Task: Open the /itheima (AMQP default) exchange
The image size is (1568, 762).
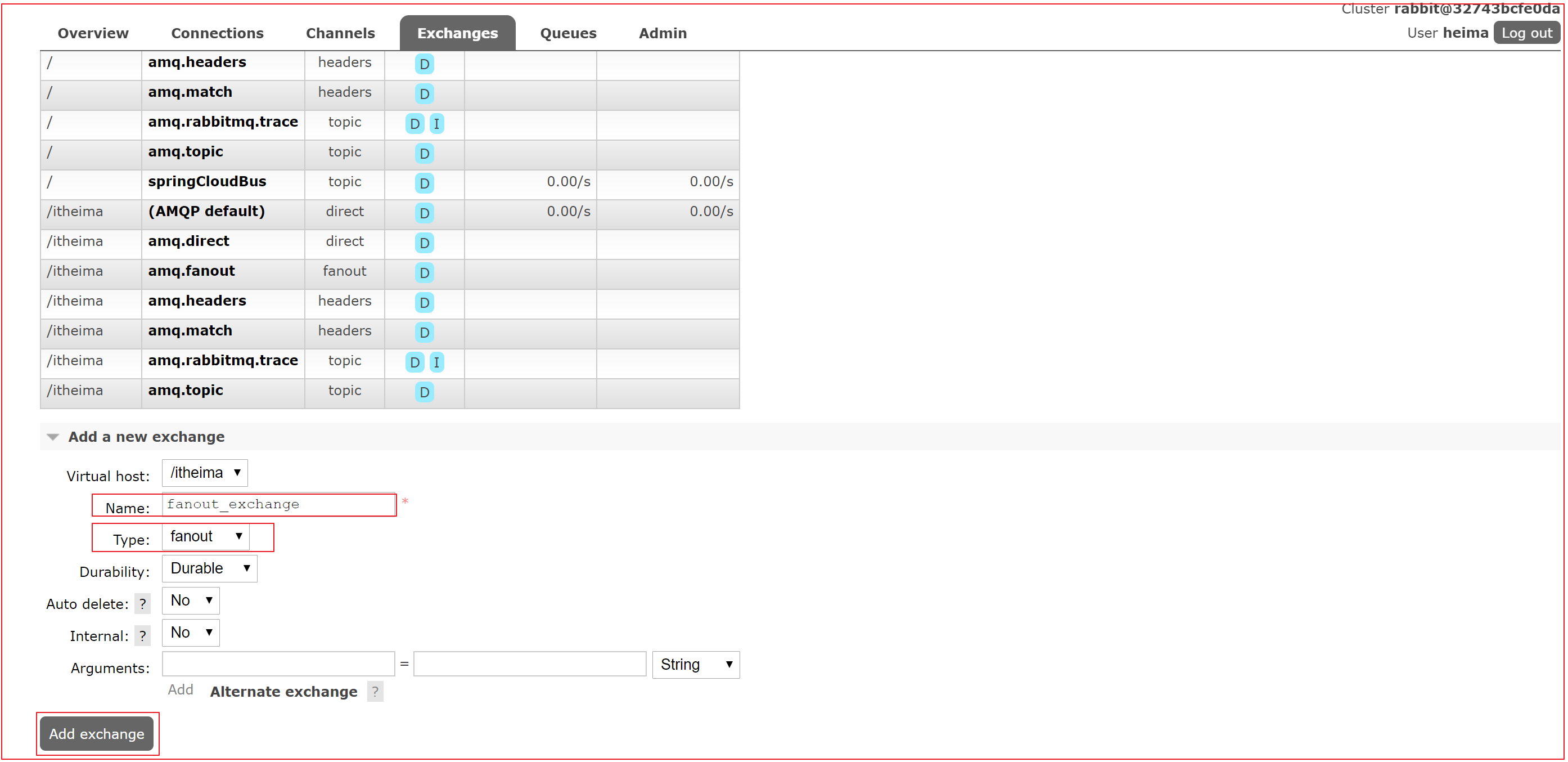Action: coord(206,212)
